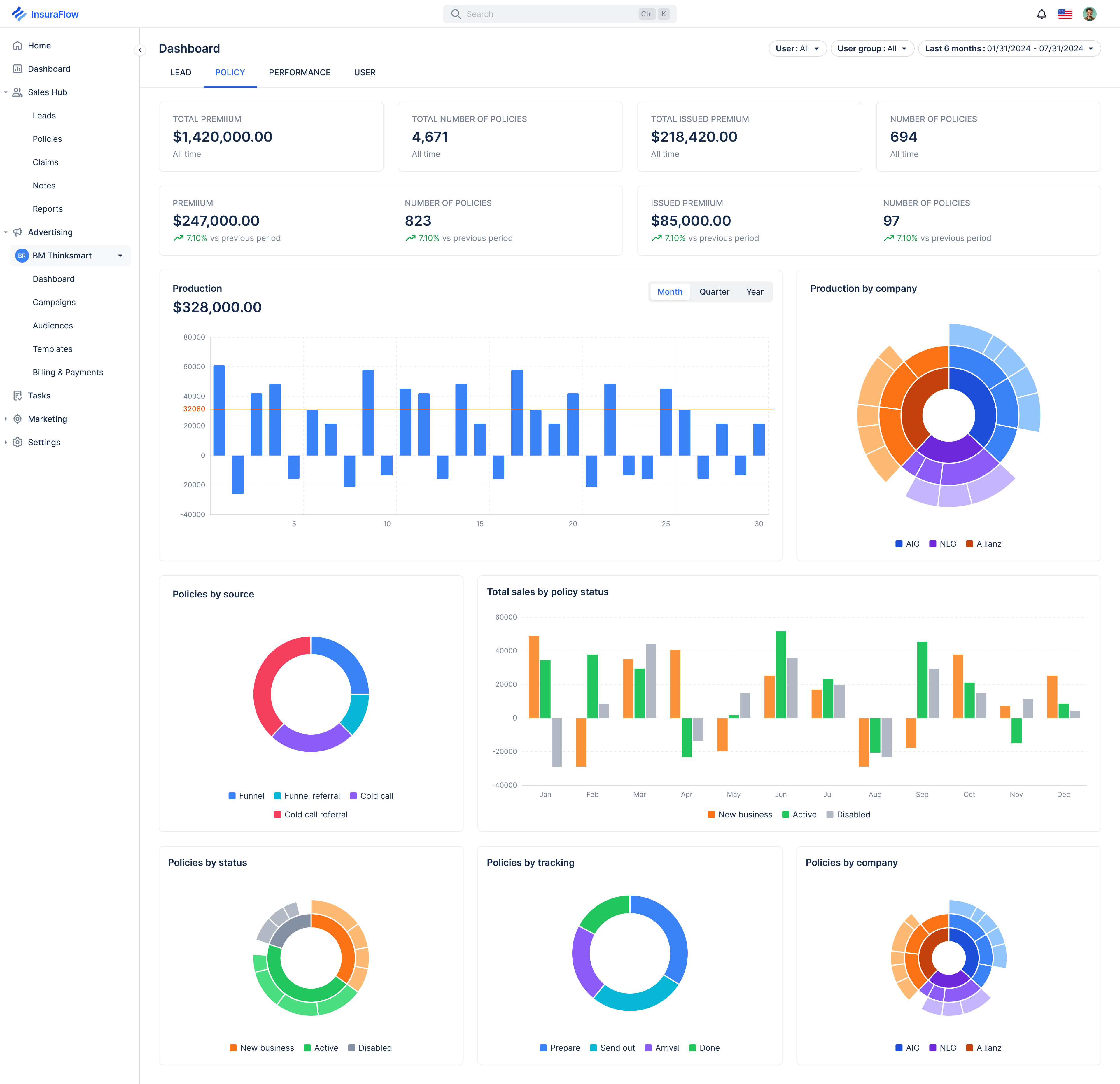Expand the Settings tree arrow
This screenshot has height=1084, width=1120.
coord(6,442)
